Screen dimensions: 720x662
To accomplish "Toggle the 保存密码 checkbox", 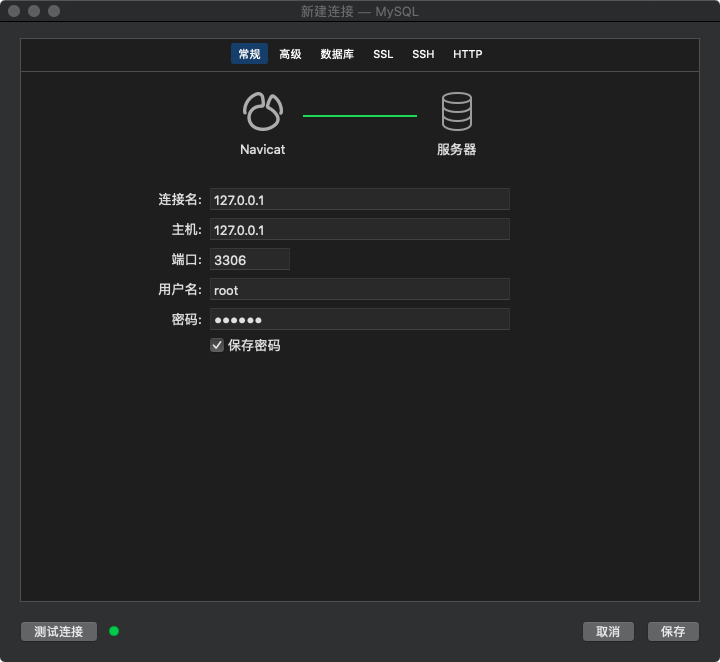I will (217, 345).
